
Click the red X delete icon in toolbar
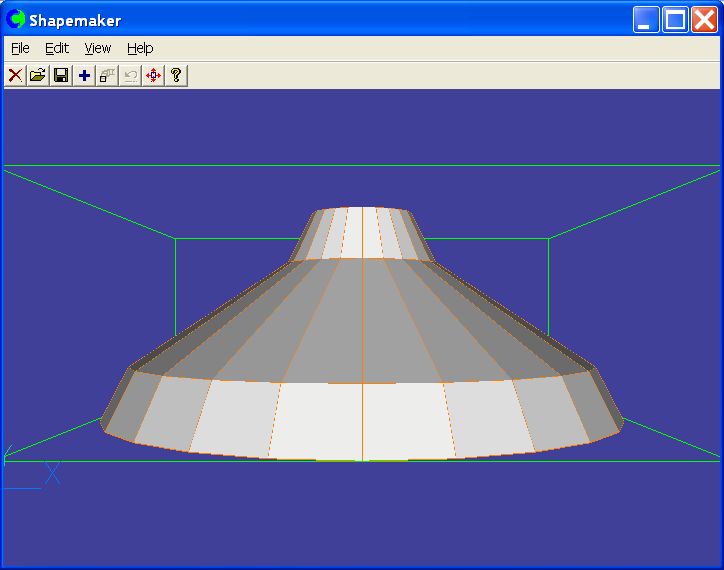coord(15,75)
